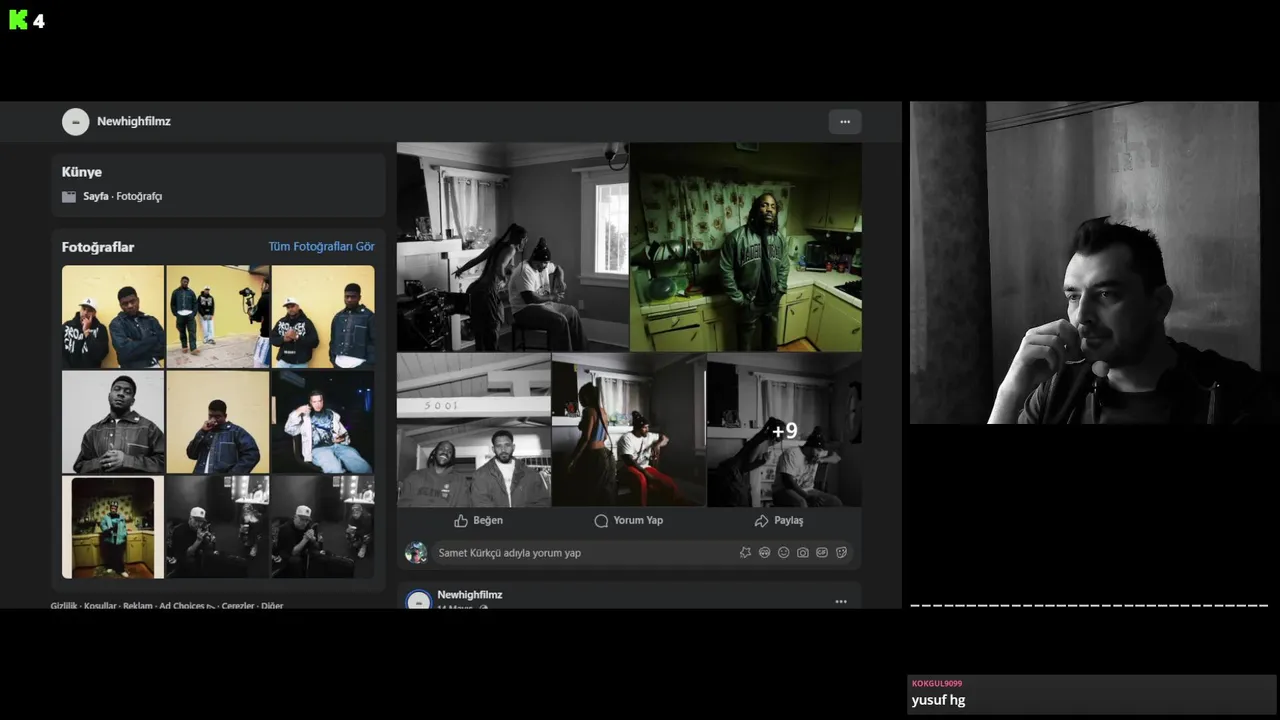Open the black-and-white portrait thumbnail of man in jacket

pos(113,421)
